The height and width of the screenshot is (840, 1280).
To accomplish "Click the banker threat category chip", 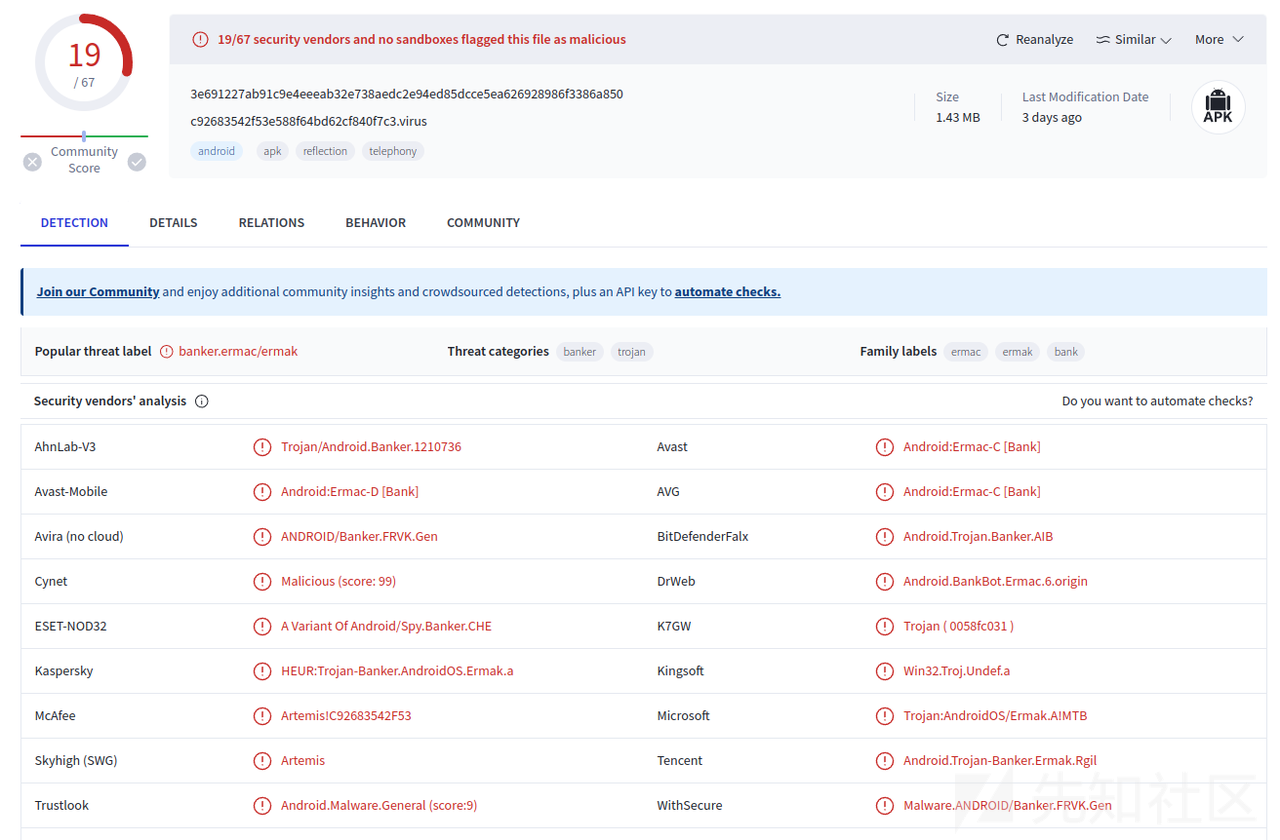I will click(579, 352).
